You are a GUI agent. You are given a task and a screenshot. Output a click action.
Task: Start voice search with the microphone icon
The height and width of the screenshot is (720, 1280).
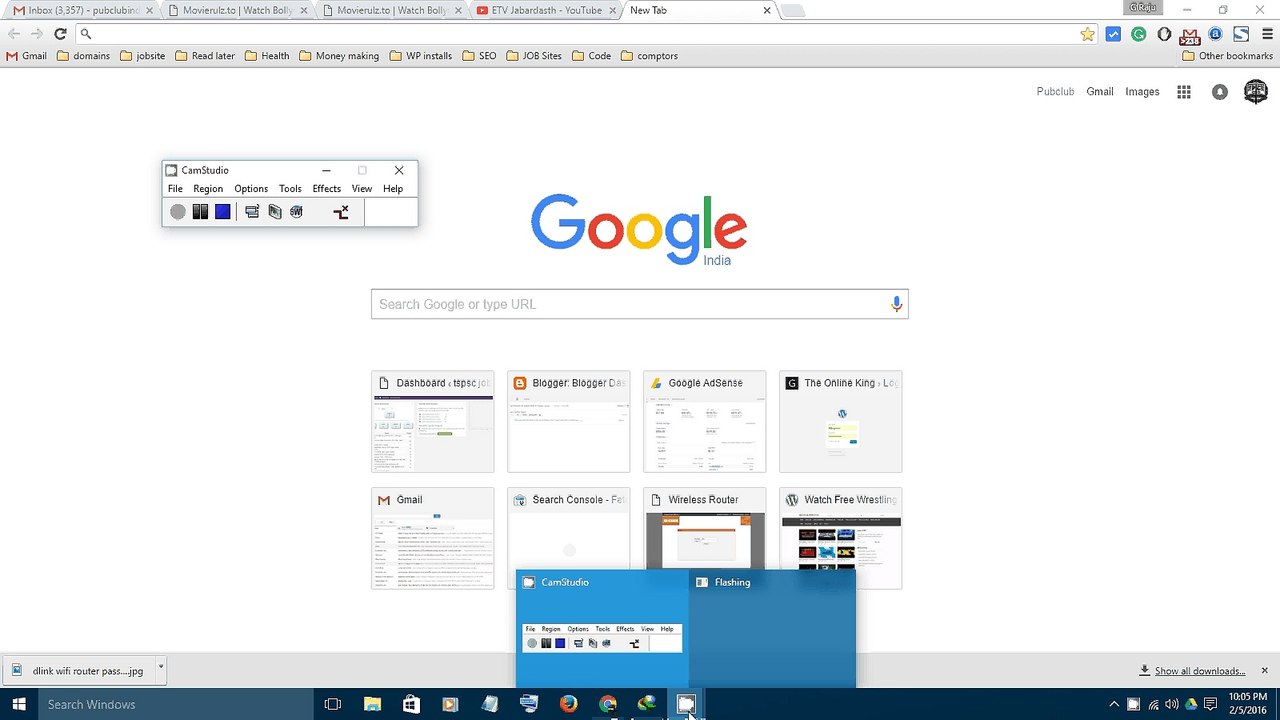tap(896, 304)
